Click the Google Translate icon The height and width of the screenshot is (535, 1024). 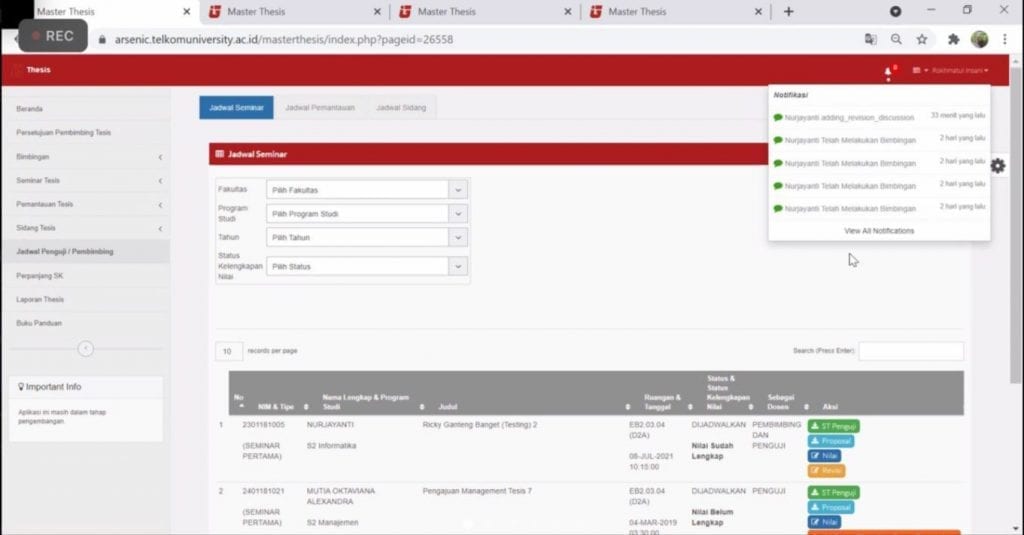tap(870, 39)
